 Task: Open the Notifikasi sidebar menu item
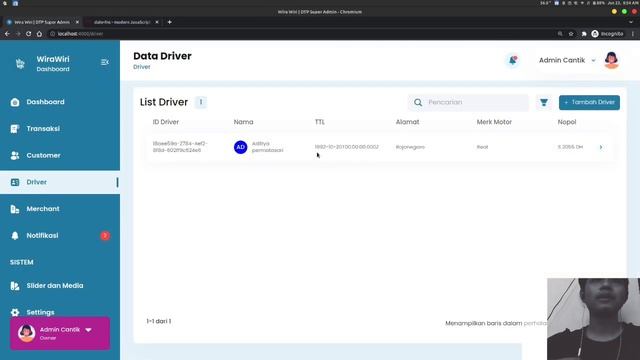[x=60, y=236]
